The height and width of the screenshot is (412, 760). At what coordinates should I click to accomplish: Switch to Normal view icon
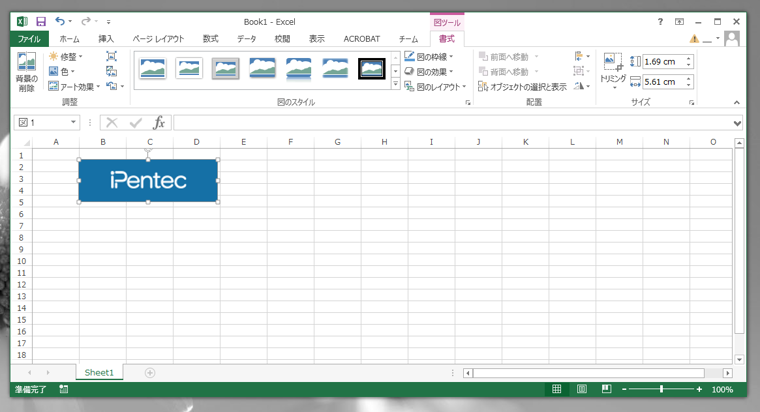click(x=556, y=389)
